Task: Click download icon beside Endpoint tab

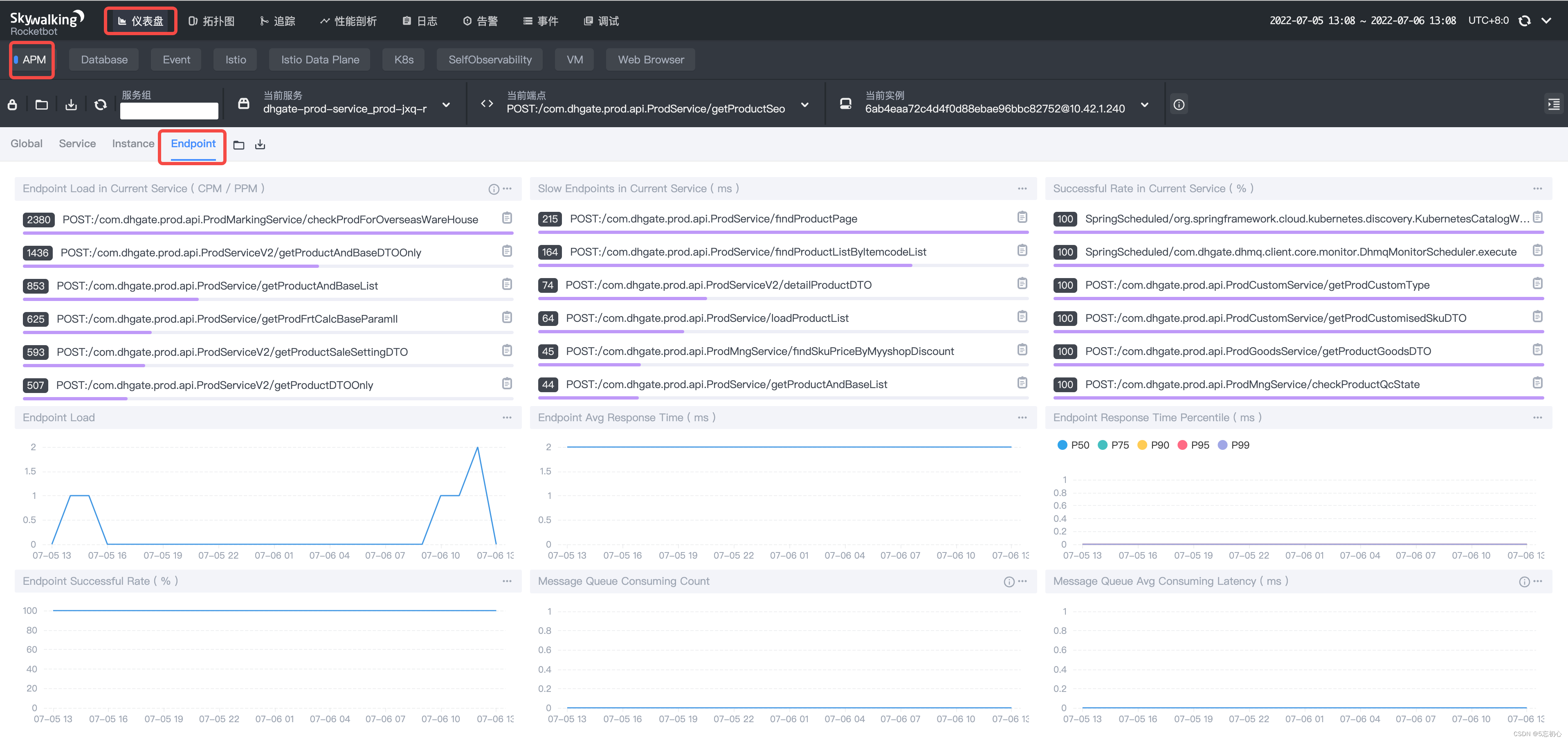Action: tap(260, 145)
